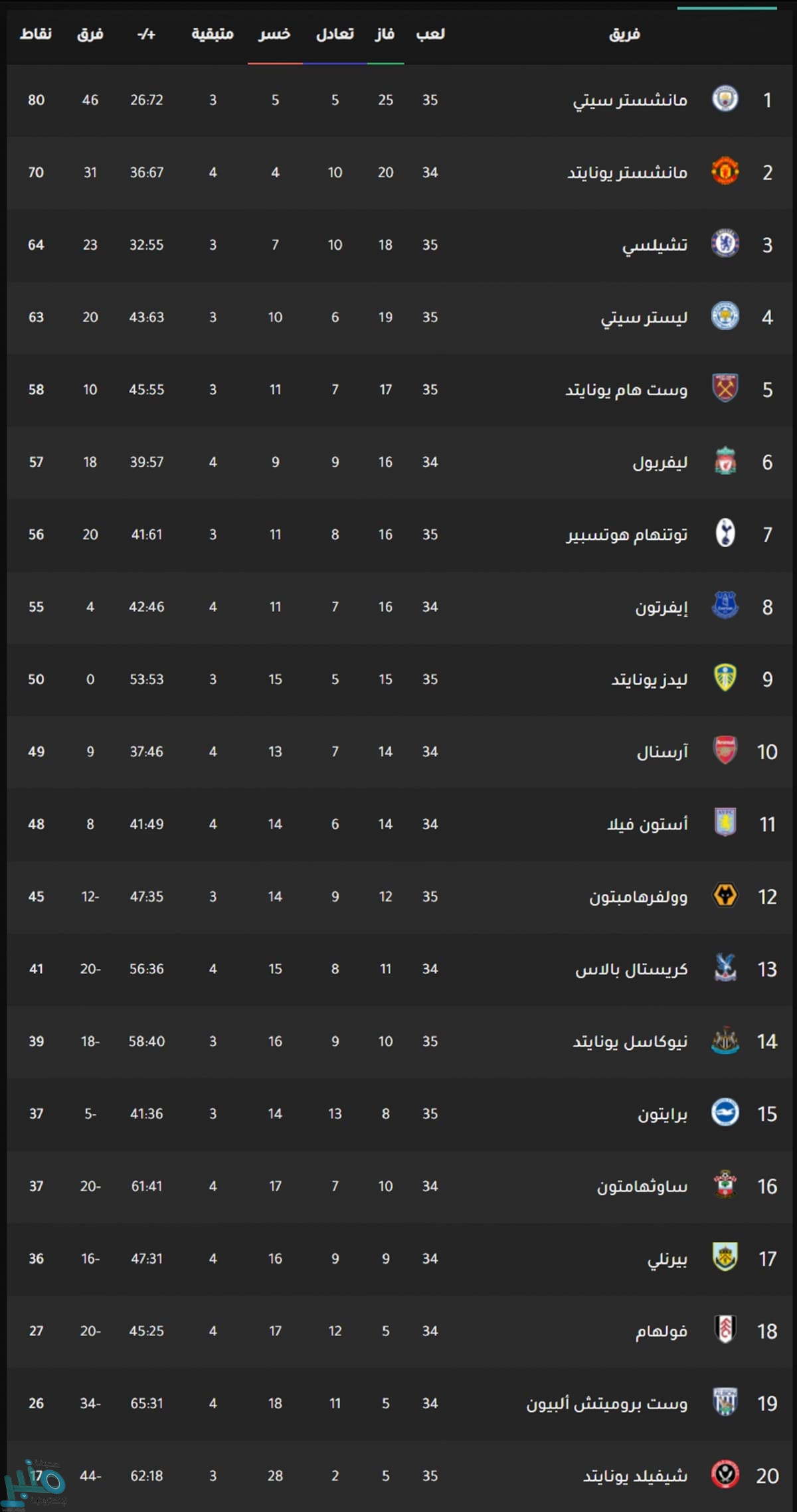Open the ليدز يونايتد team link
This screenshot has width=797, height=1512.
(x=649, y=679)
